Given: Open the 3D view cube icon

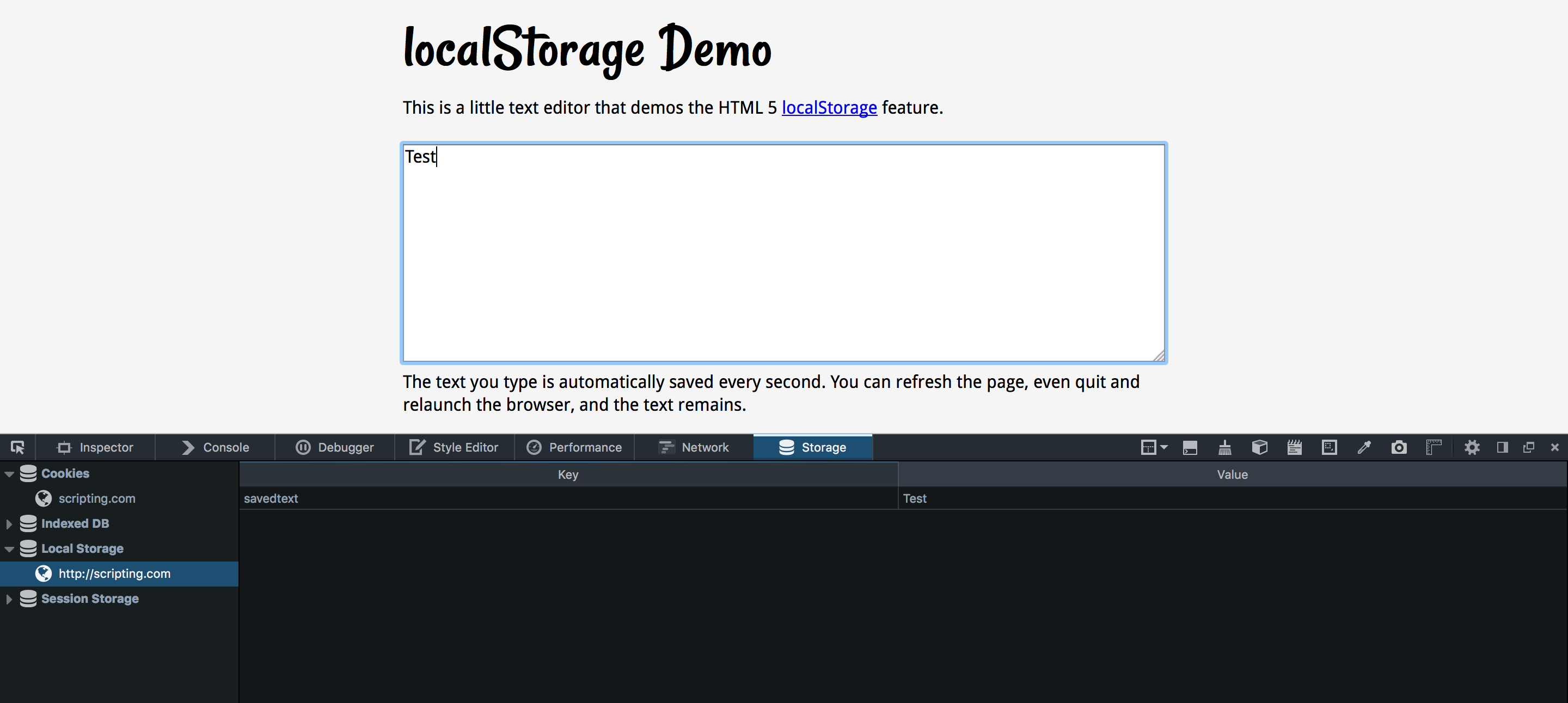Looking at the screenshot, I should (1259, 448).
